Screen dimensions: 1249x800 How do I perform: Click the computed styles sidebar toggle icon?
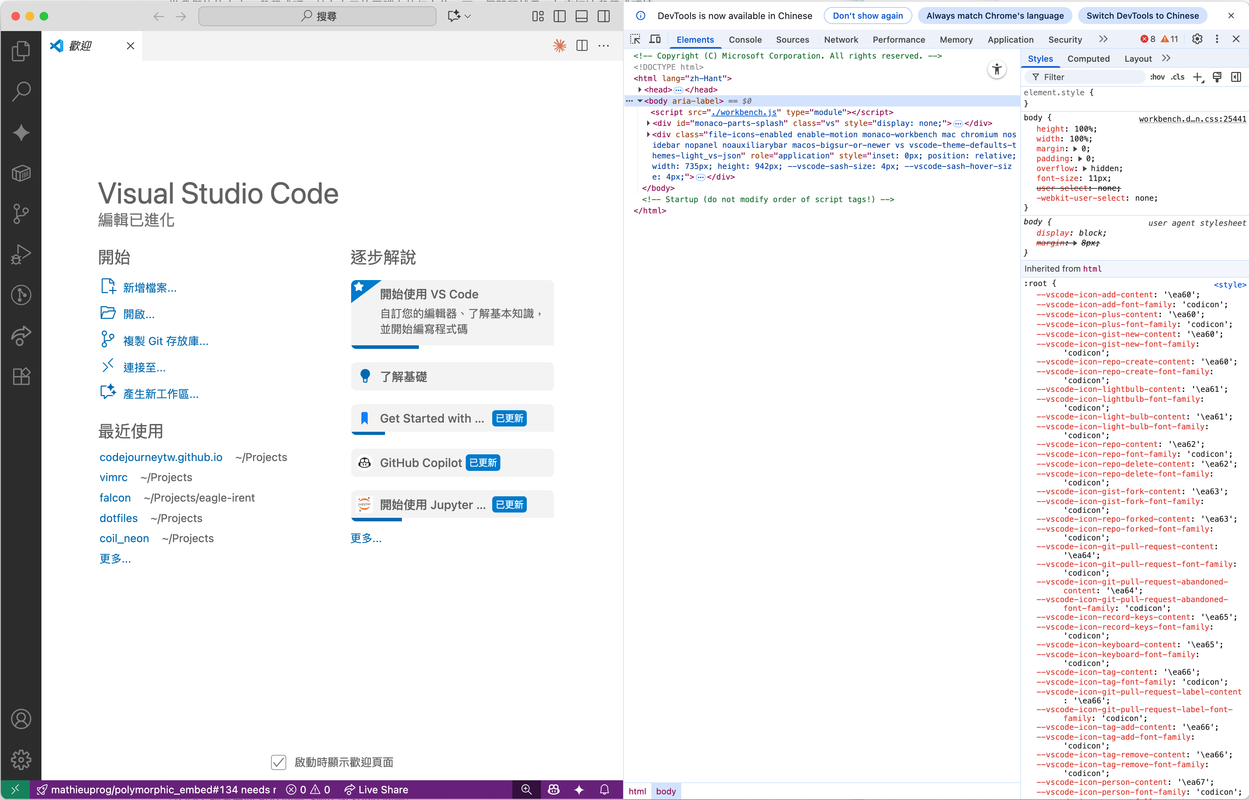tap(1236, 77)
